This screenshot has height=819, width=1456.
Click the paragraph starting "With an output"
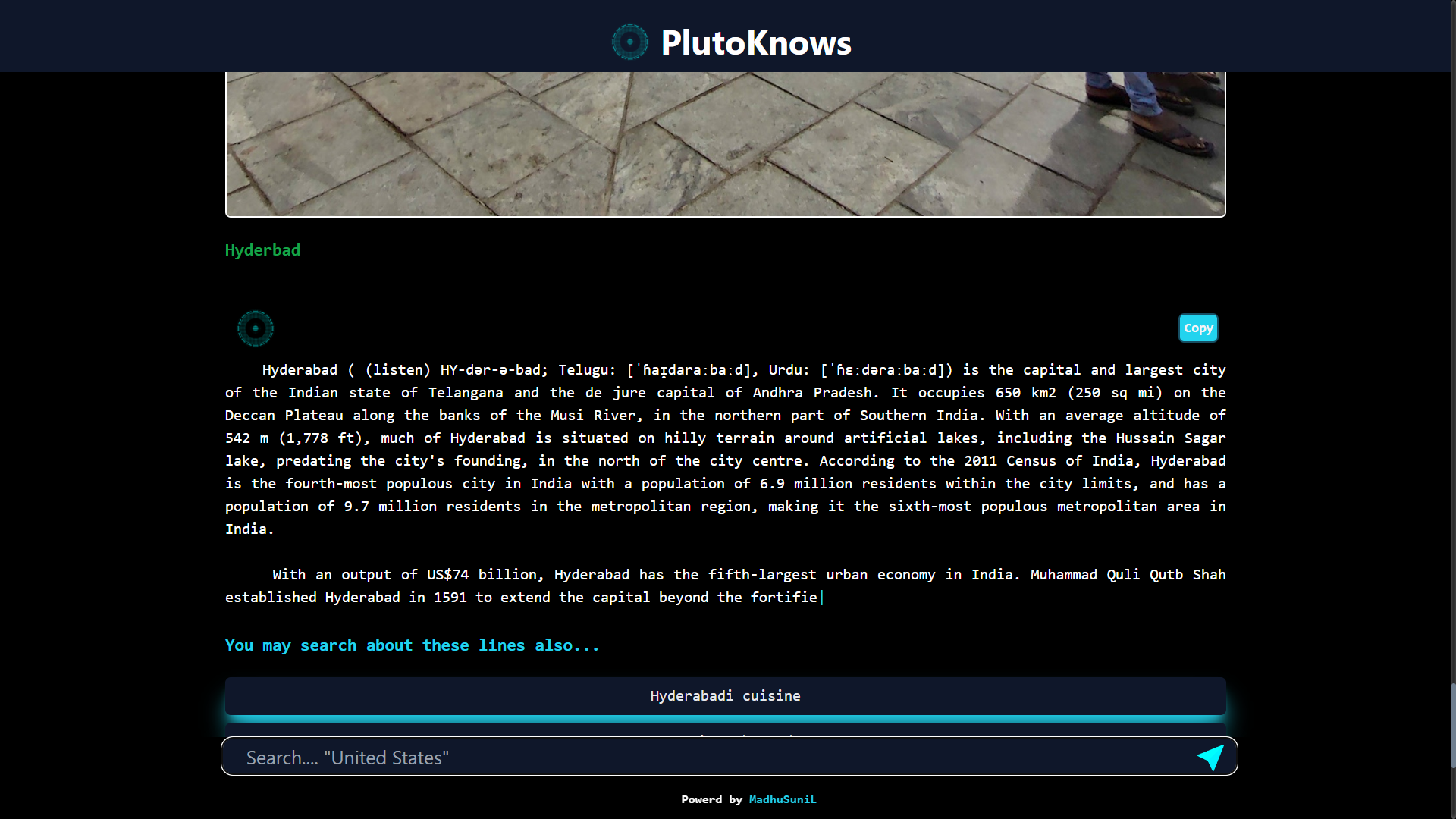[725, 585]
